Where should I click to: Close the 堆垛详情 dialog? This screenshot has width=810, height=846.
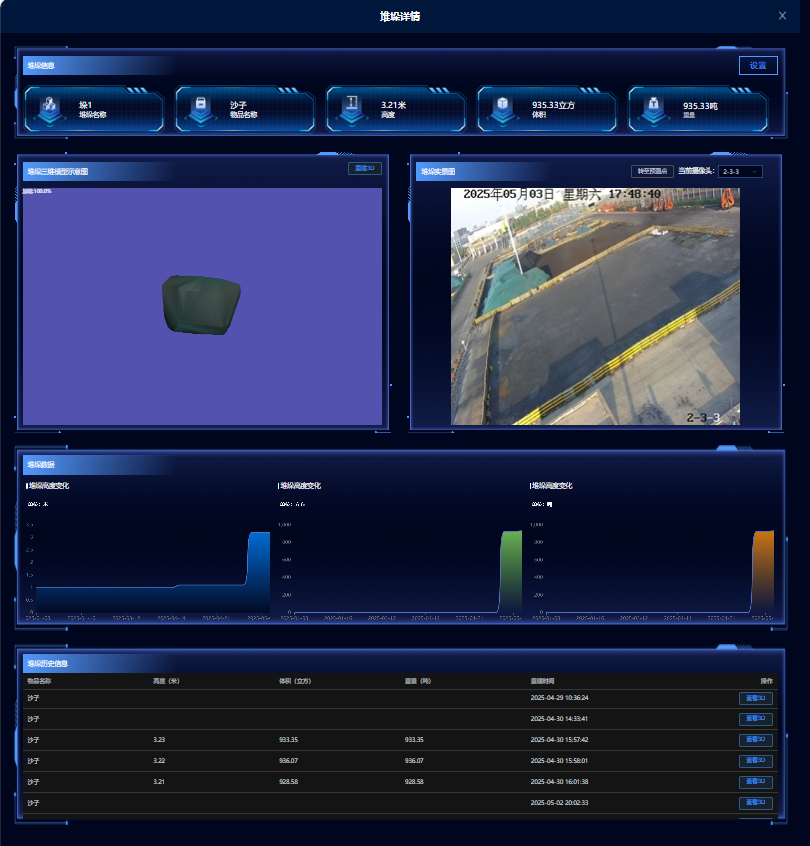click(x=782, y=16)
